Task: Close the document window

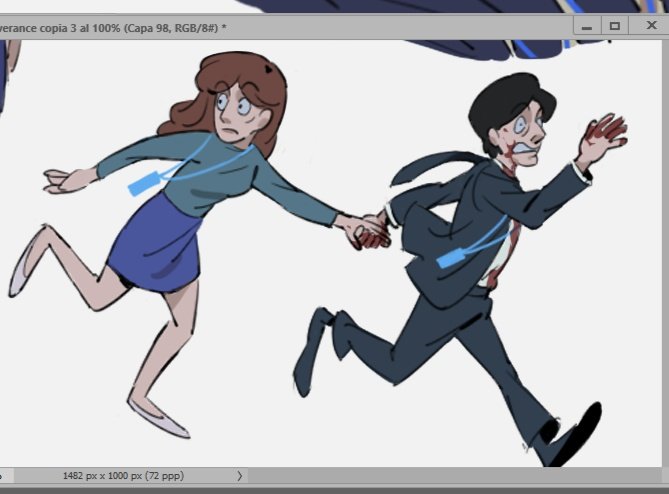Action: [x=651, y=26]
